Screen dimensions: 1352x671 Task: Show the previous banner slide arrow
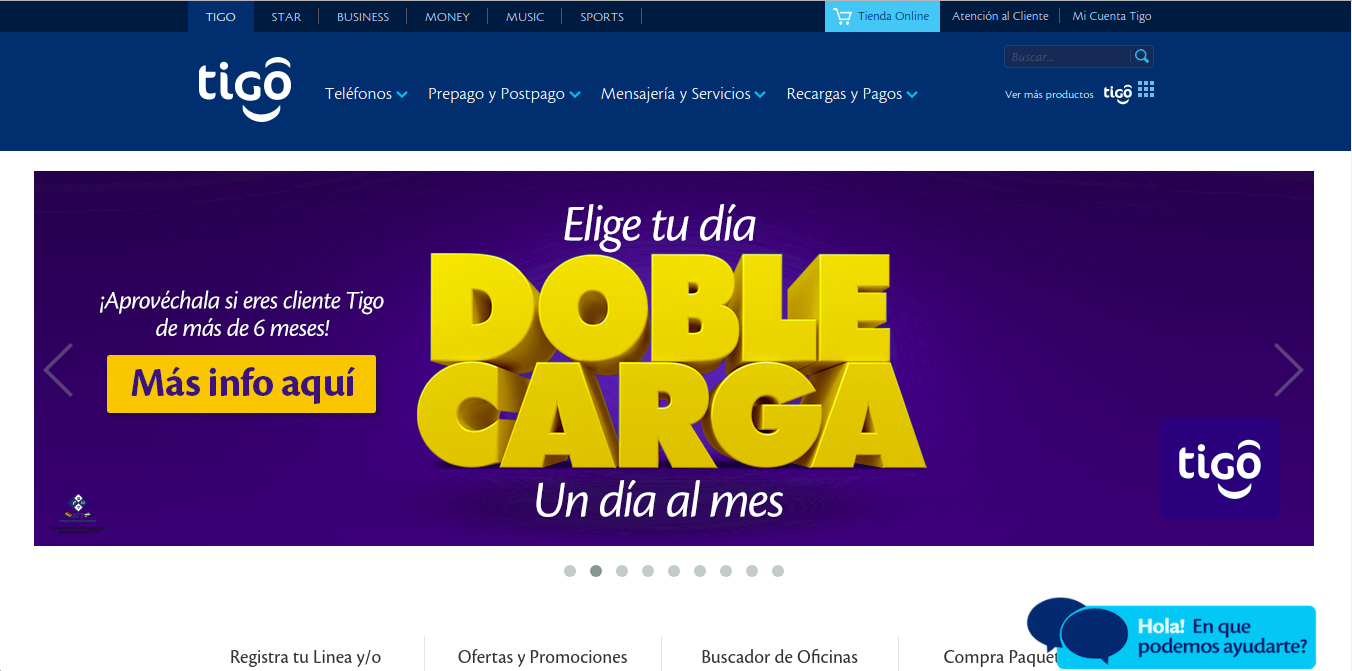point(58,370)
